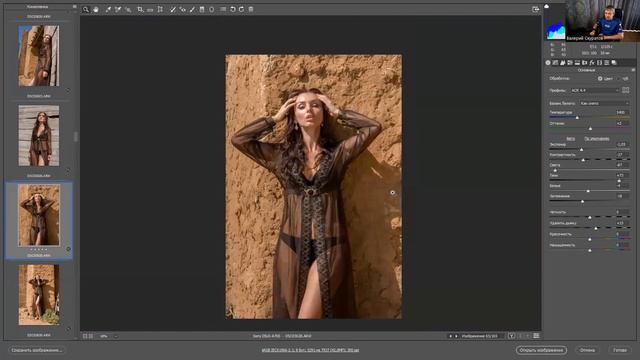Select the Ч/Б black-and-white radio button
The height and width of the screenshot is (360, 640).
coord(619,78)
